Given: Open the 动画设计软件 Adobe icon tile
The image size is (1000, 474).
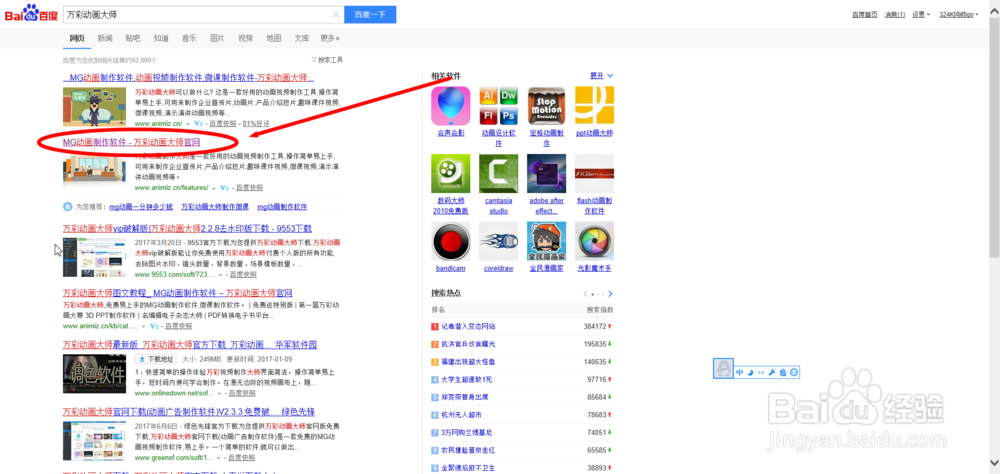Looking at the screenshot, I should pyautogui.click(x=499, y=106).
